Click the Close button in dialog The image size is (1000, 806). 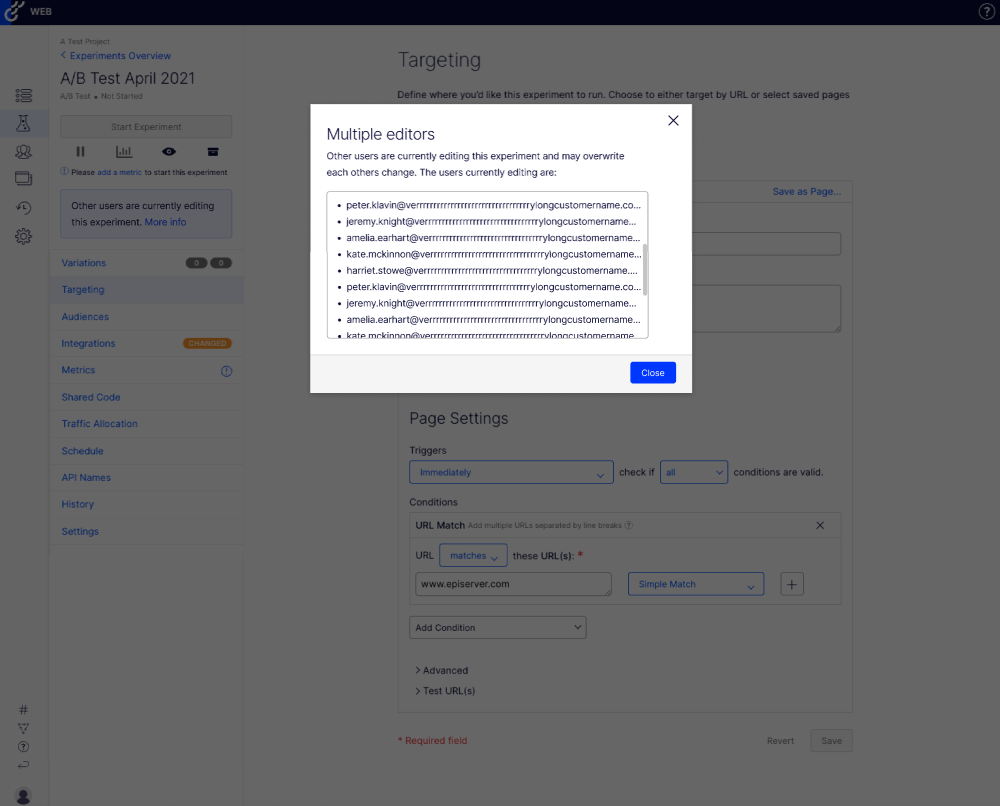[652, 373]
